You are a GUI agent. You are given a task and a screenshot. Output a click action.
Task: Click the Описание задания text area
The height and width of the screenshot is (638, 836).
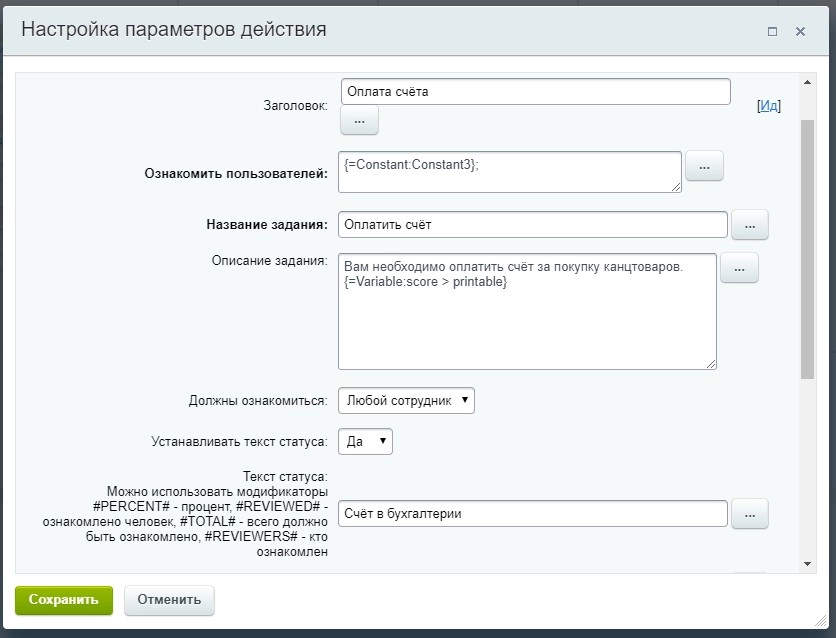click(528, 312)
